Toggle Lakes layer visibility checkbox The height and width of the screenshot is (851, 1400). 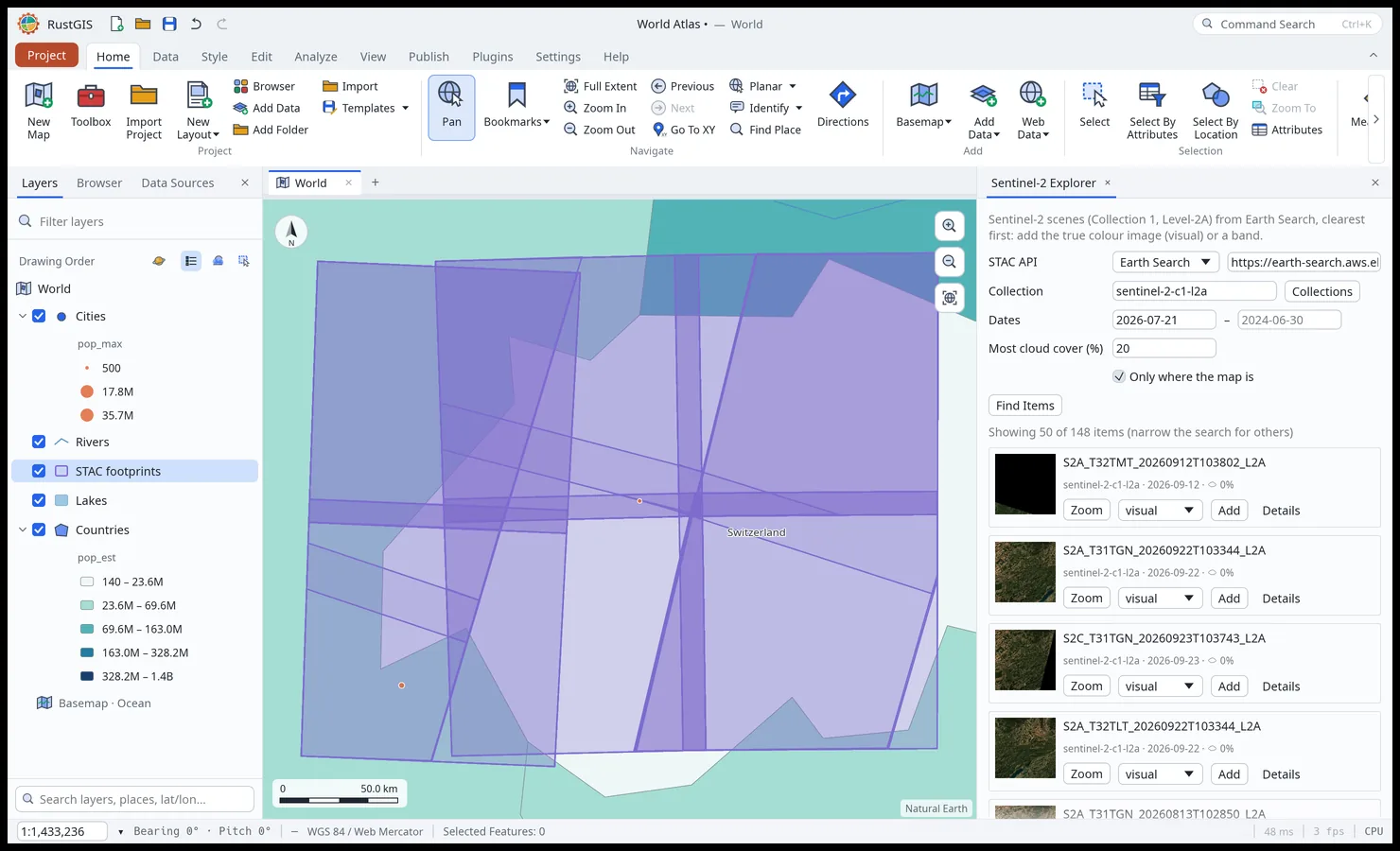coord(39,500)
